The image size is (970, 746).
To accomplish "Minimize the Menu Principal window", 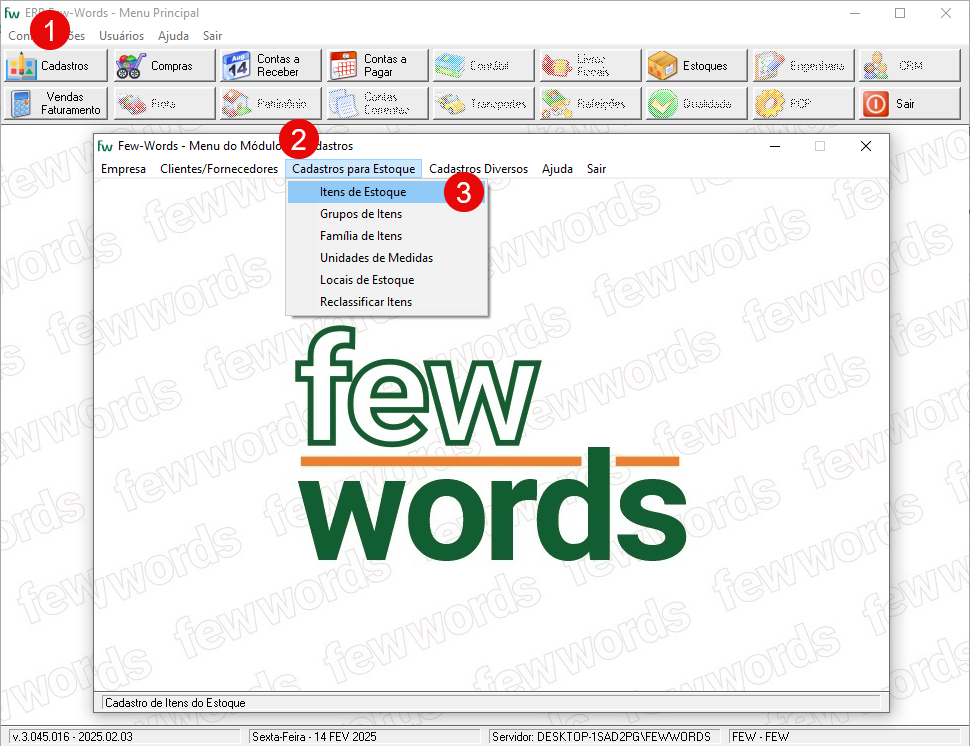I will click(855, 13).
